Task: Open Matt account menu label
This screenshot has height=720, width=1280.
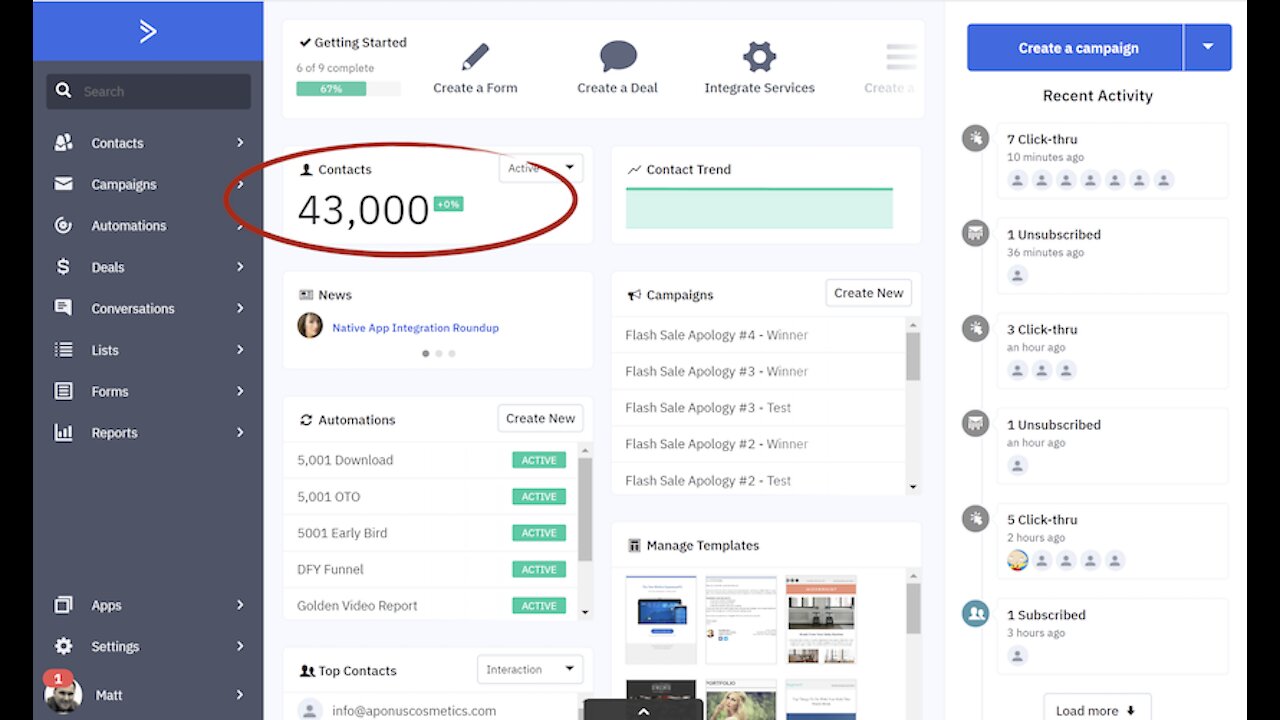Action: (x=109, y=695)
